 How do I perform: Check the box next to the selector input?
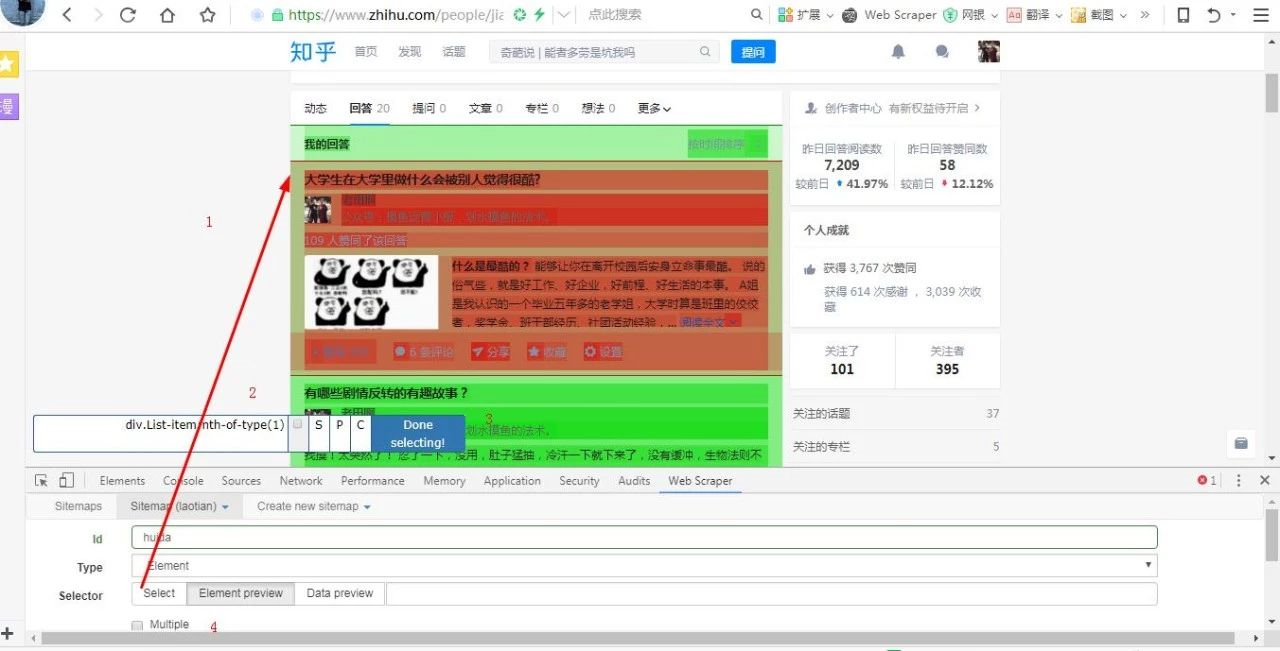[x=298, y=425]
